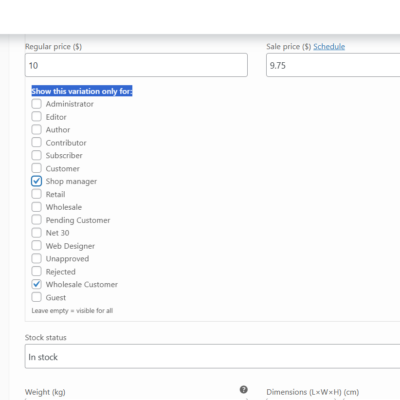Select the Rejected role checkbox
400x400 pixels.
(x=36, y=271)
